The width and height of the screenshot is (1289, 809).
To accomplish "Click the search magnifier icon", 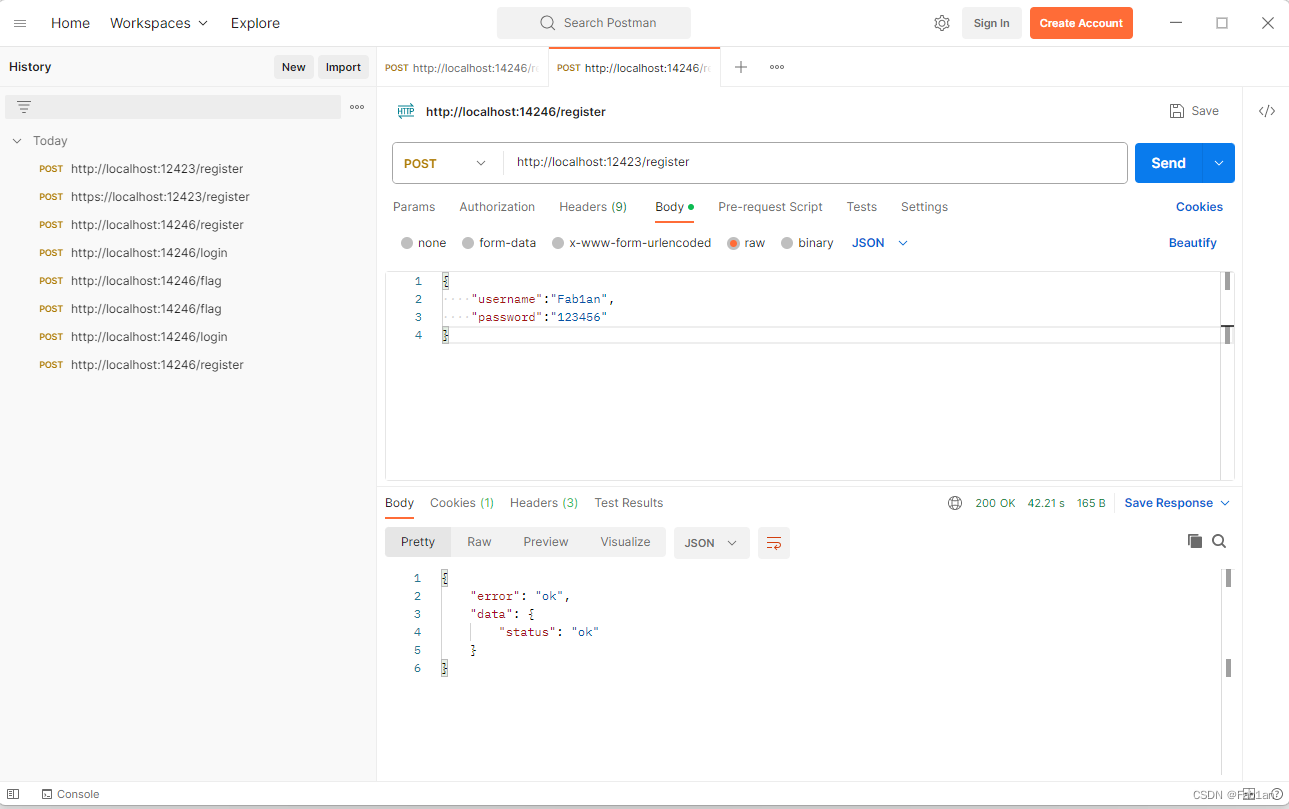I will 547,23.
